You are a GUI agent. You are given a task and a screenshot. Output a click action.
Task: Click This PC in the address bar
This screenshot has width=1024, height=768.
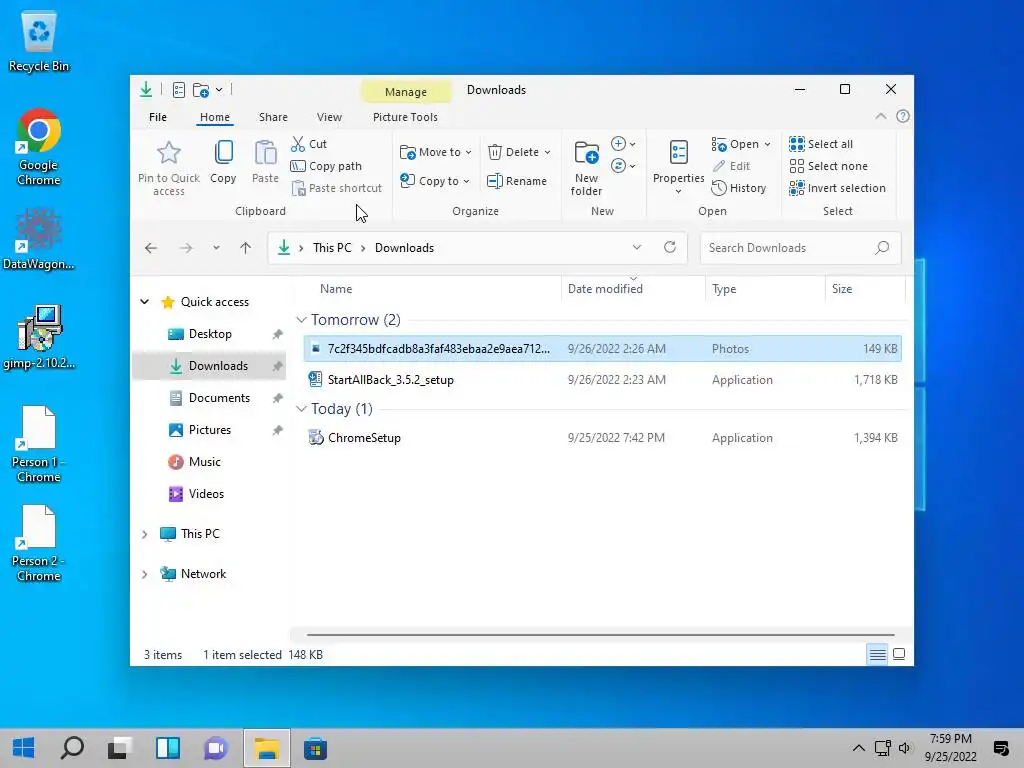[x=332, y=248]
